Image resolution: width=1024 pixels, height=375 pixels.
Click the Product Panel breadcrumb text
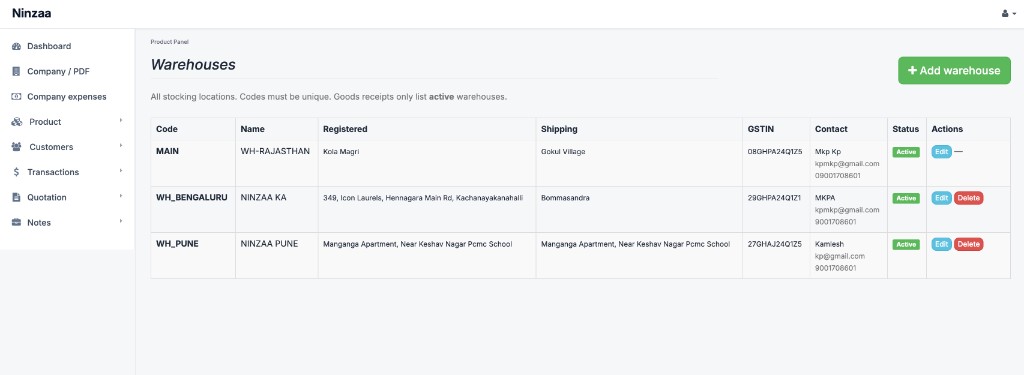(x=169, y=42)
